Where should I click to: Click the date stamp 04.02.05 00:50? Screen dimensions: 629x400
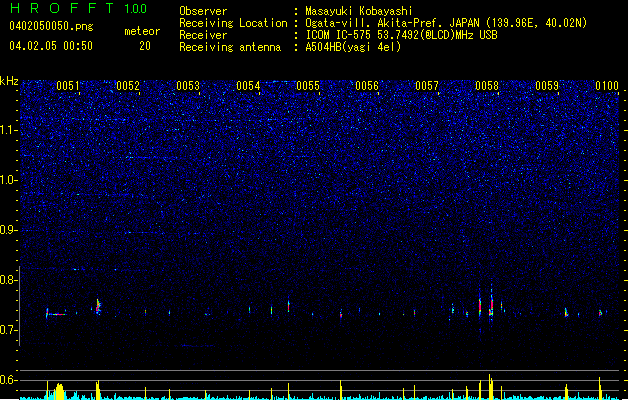(51, 46)
